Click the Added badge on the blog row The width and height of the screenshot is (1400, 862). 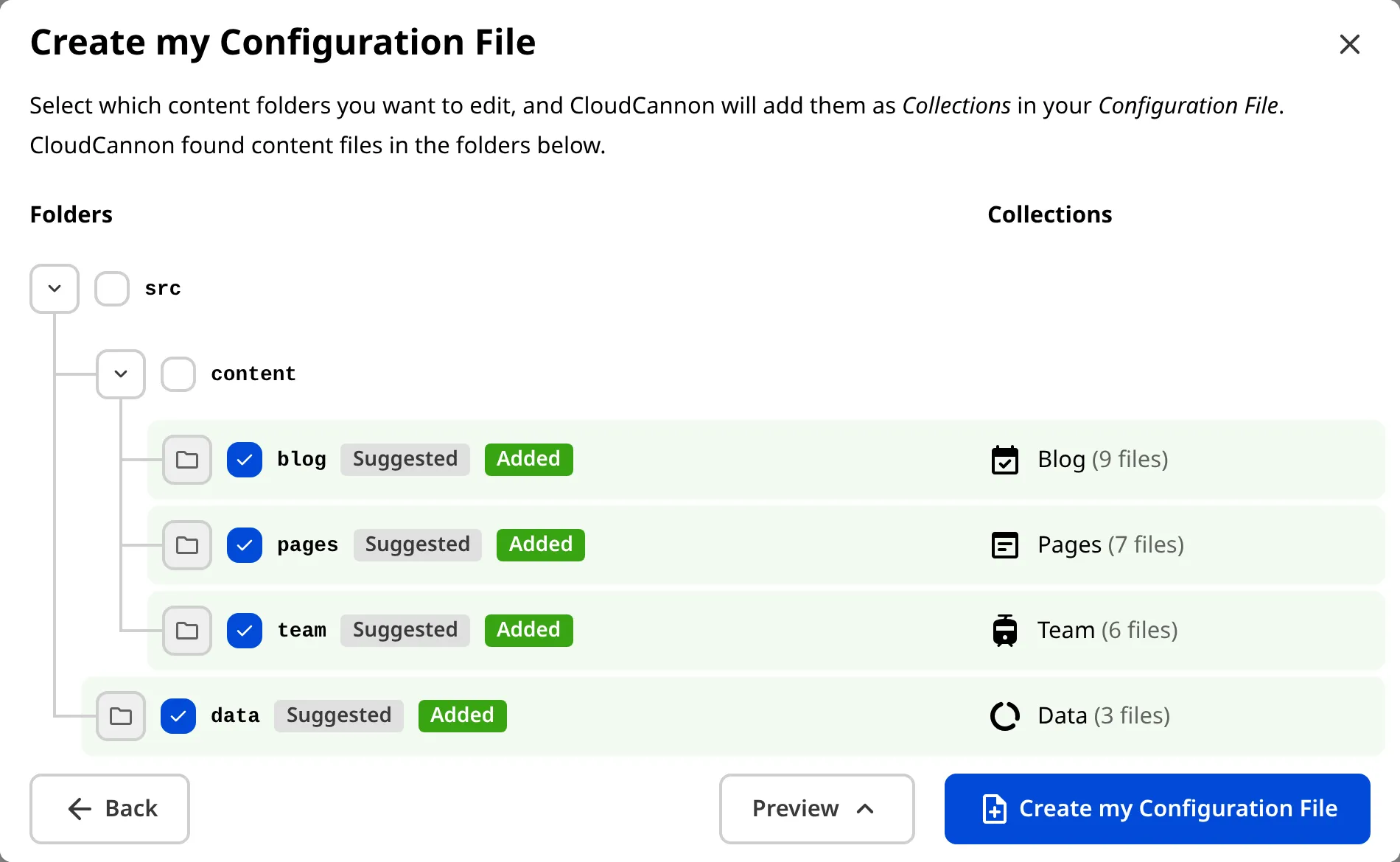pos(528,459)
